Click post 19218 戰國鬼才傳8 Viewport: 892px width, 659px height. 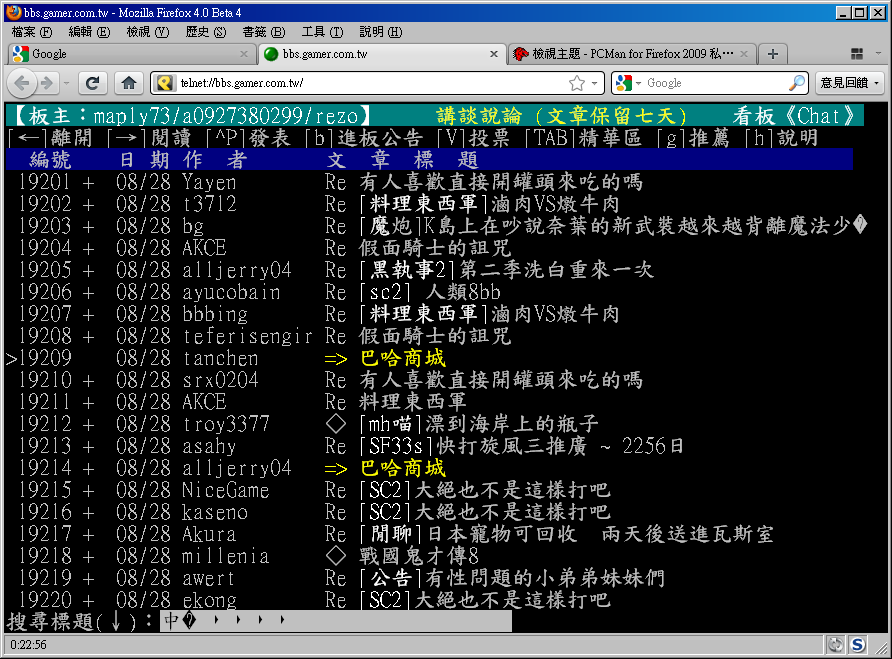[x=419, y=556]
